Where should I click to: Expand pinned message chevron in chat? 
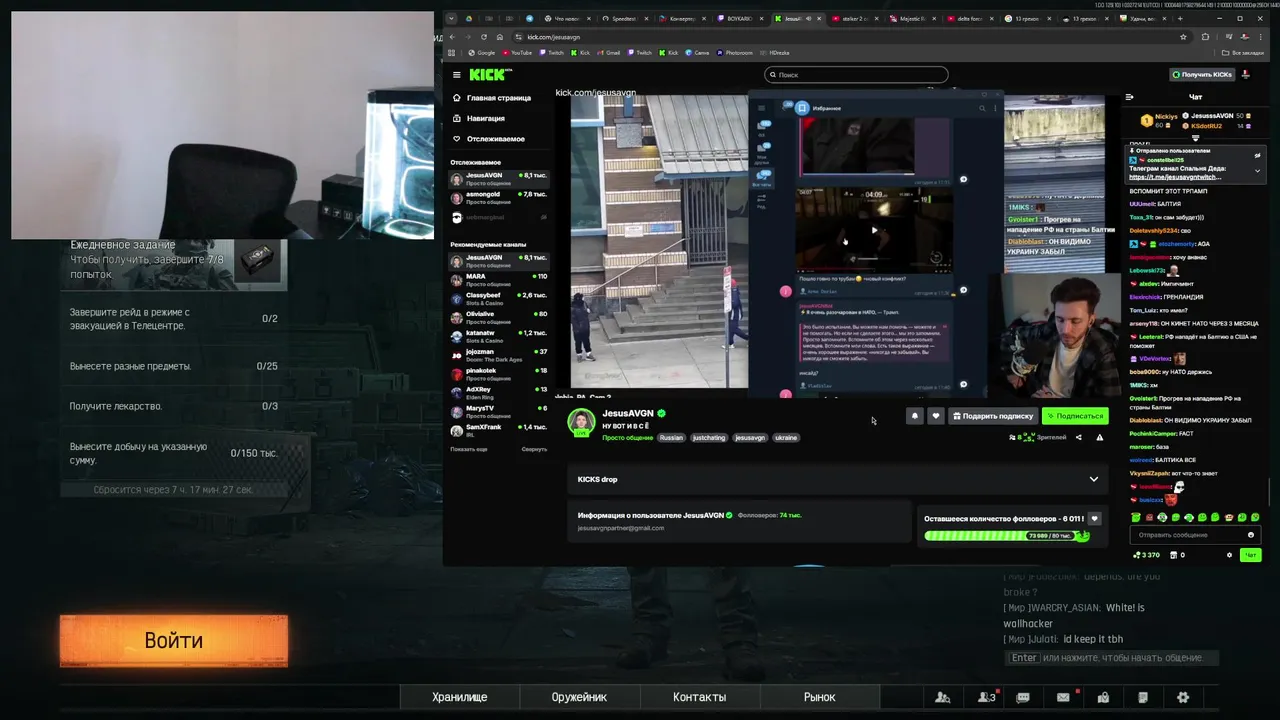pyautogui.click(x=1258, y=171)
